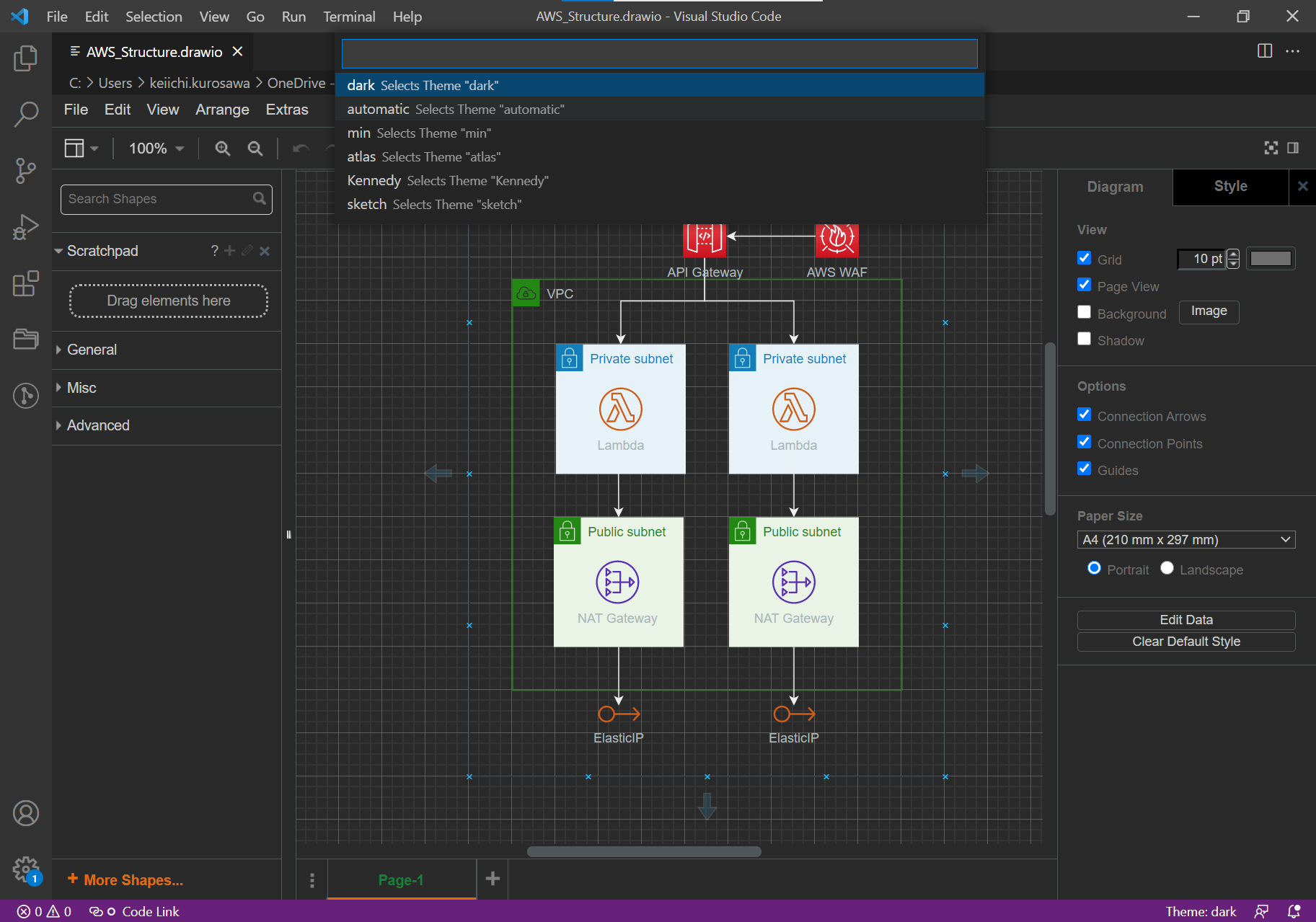Image resolution: width=1316 pixels, height=922 pixels.
Task: Switch to the Diagram tab
Action: click(x=1115, y=187)
